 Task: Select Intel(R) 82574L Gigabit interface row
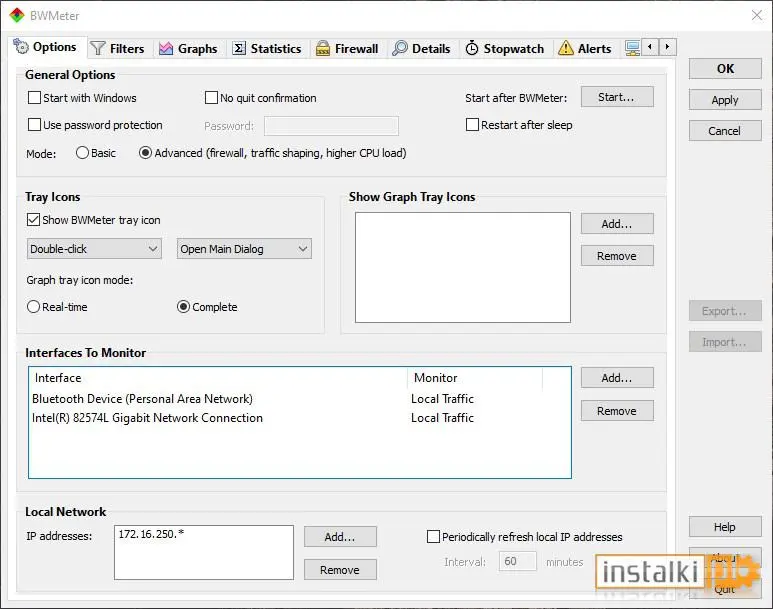pyautogui.click(x=299, y=418)
